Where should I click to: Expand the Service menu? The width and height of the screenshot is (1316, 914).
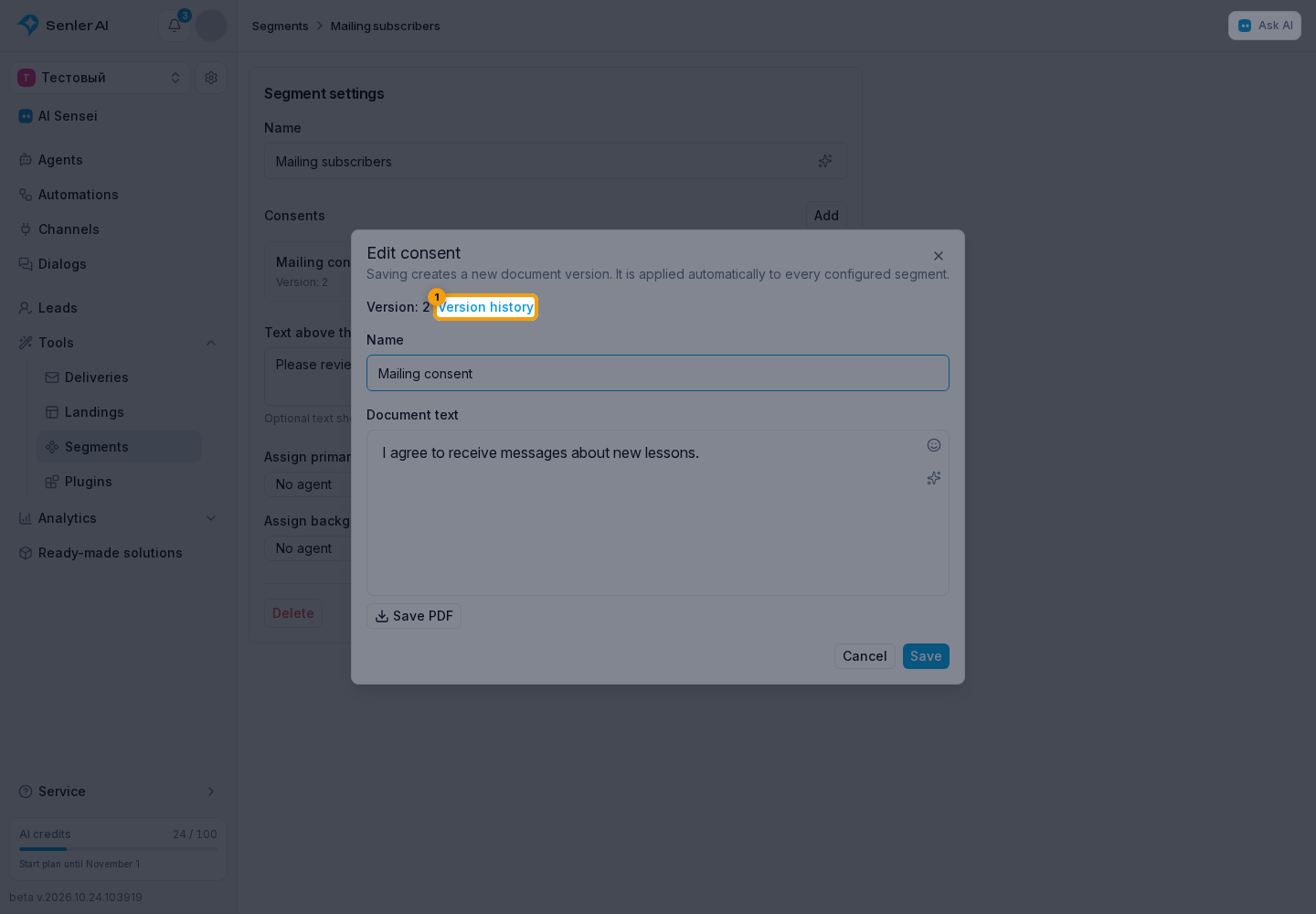(x=118, y=792)
